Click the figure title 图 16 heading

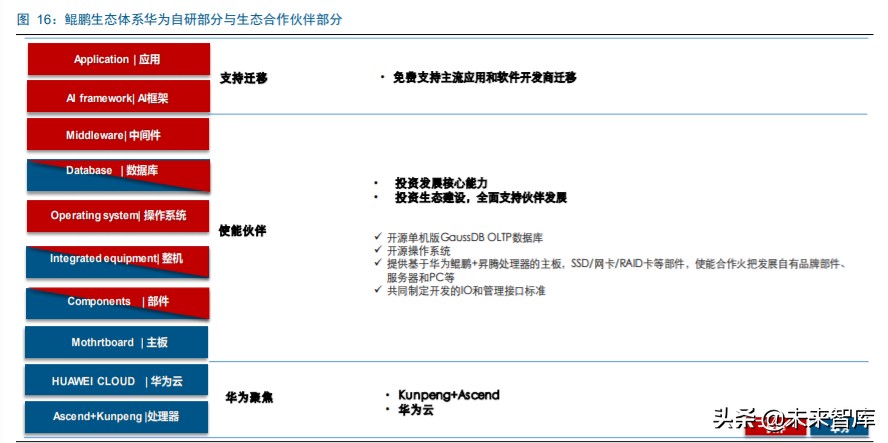pyautogui.click(x=180, y=20)
